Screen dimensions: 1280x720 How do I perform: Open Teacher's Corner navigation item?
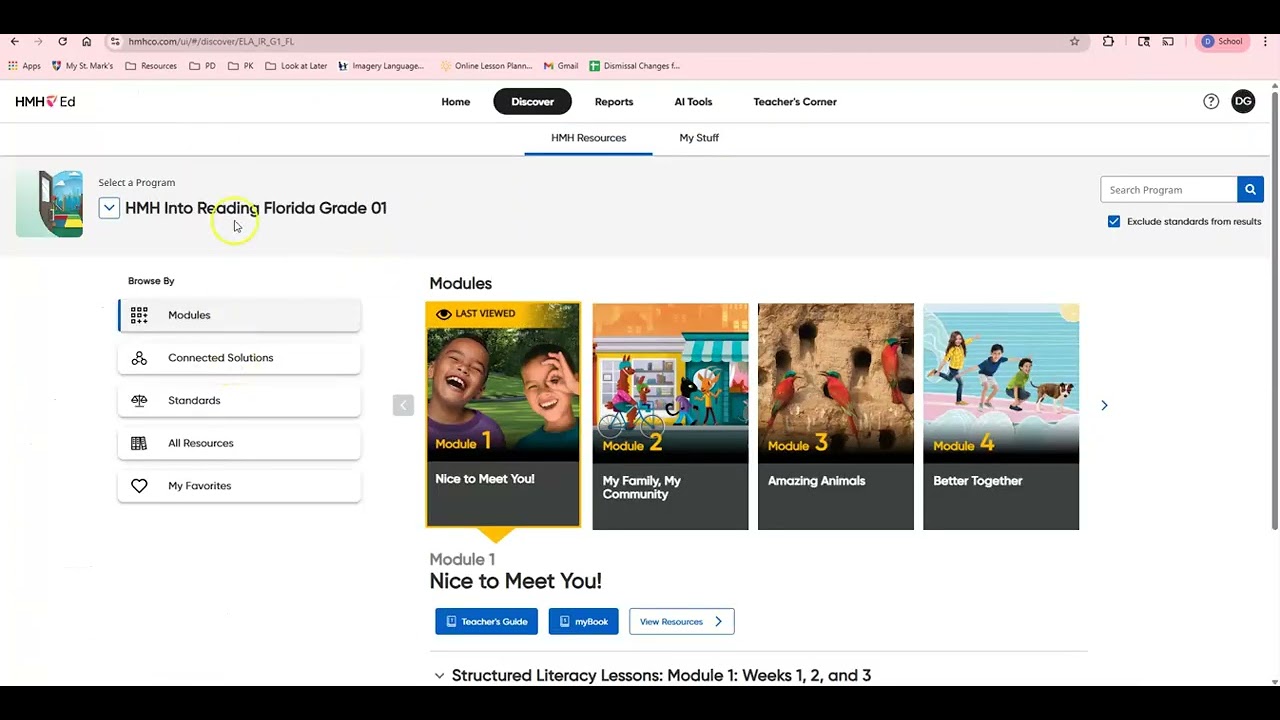795,101
